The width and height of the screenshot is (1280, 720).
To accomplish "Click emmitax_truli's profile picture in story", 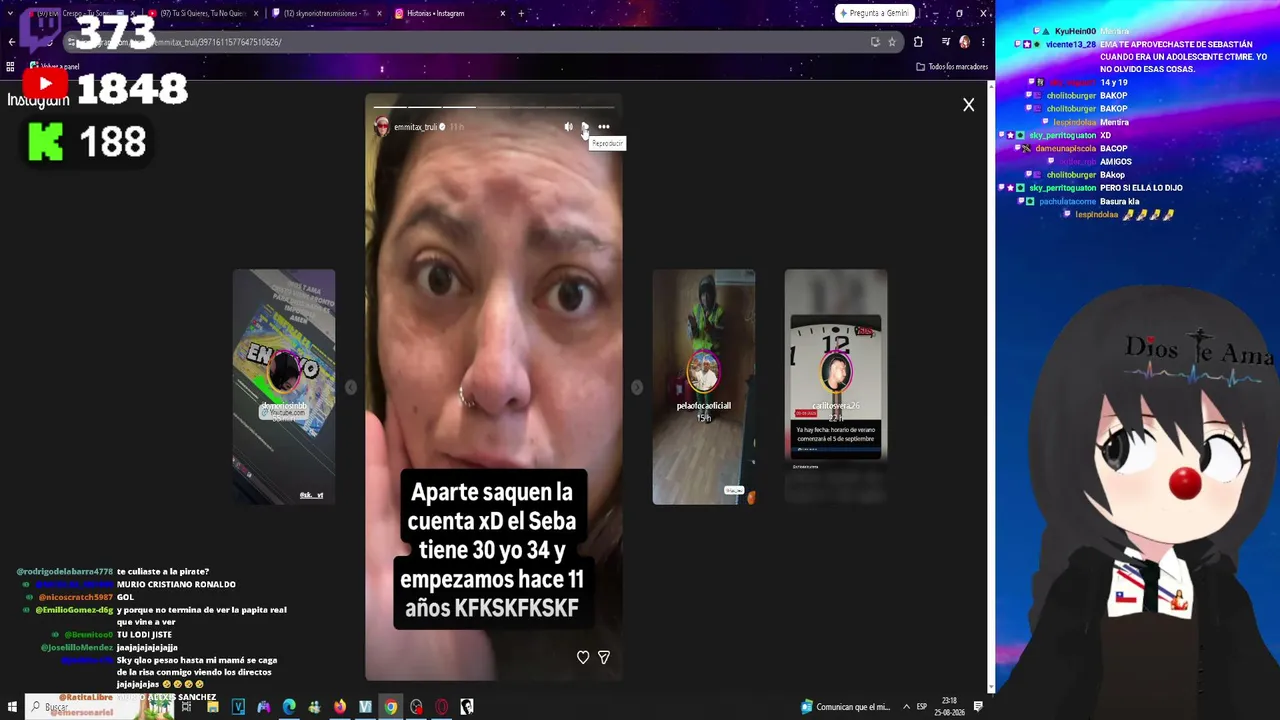I will [x=382, y=126].
